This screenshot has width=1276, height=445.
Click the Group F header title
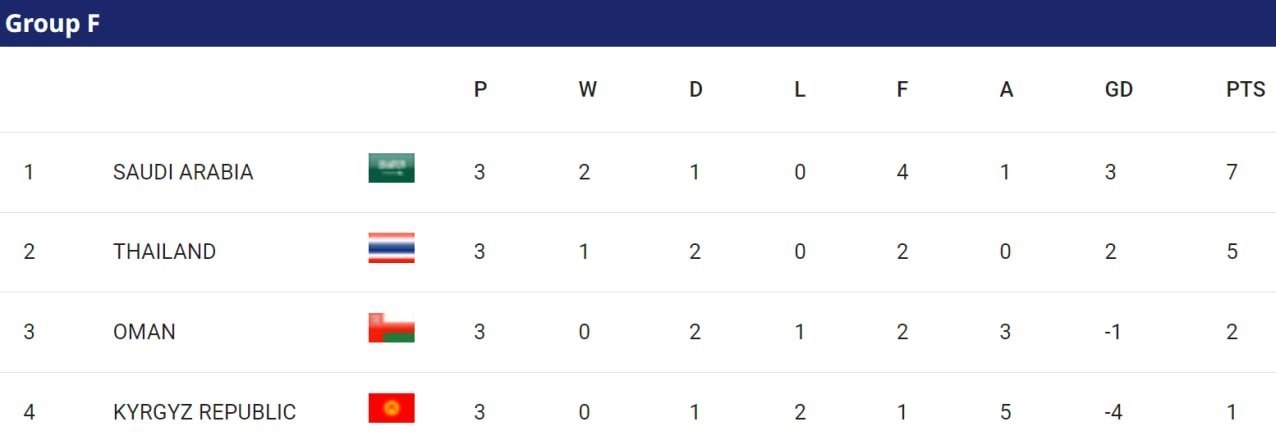tap(53, 24)
